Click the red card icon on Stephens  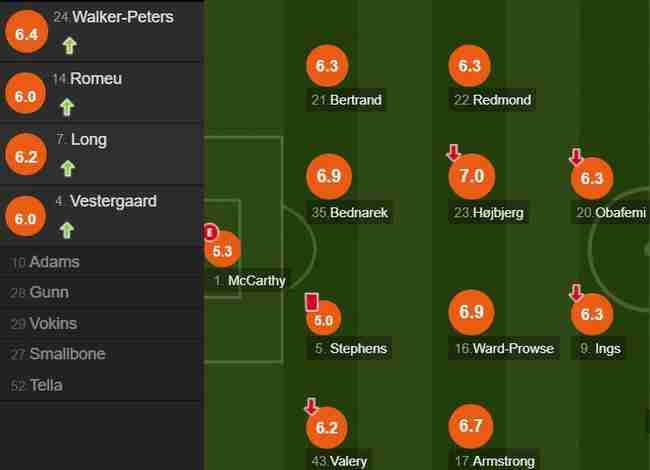pyautogui.click(x=312, y=302)
